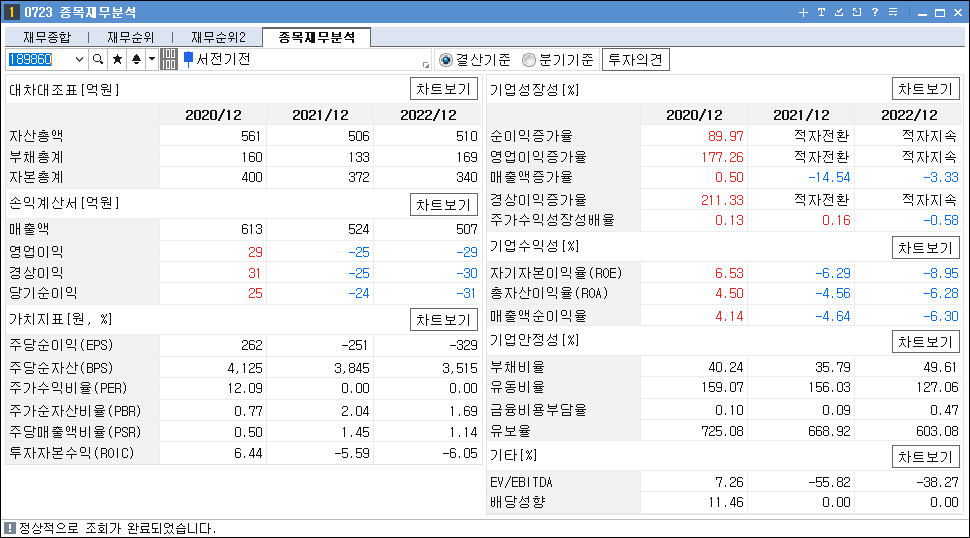Click the 영업이익증가율 value 177.26
The height and width of the screenshot is (538, 970).
tap(722, 157)
